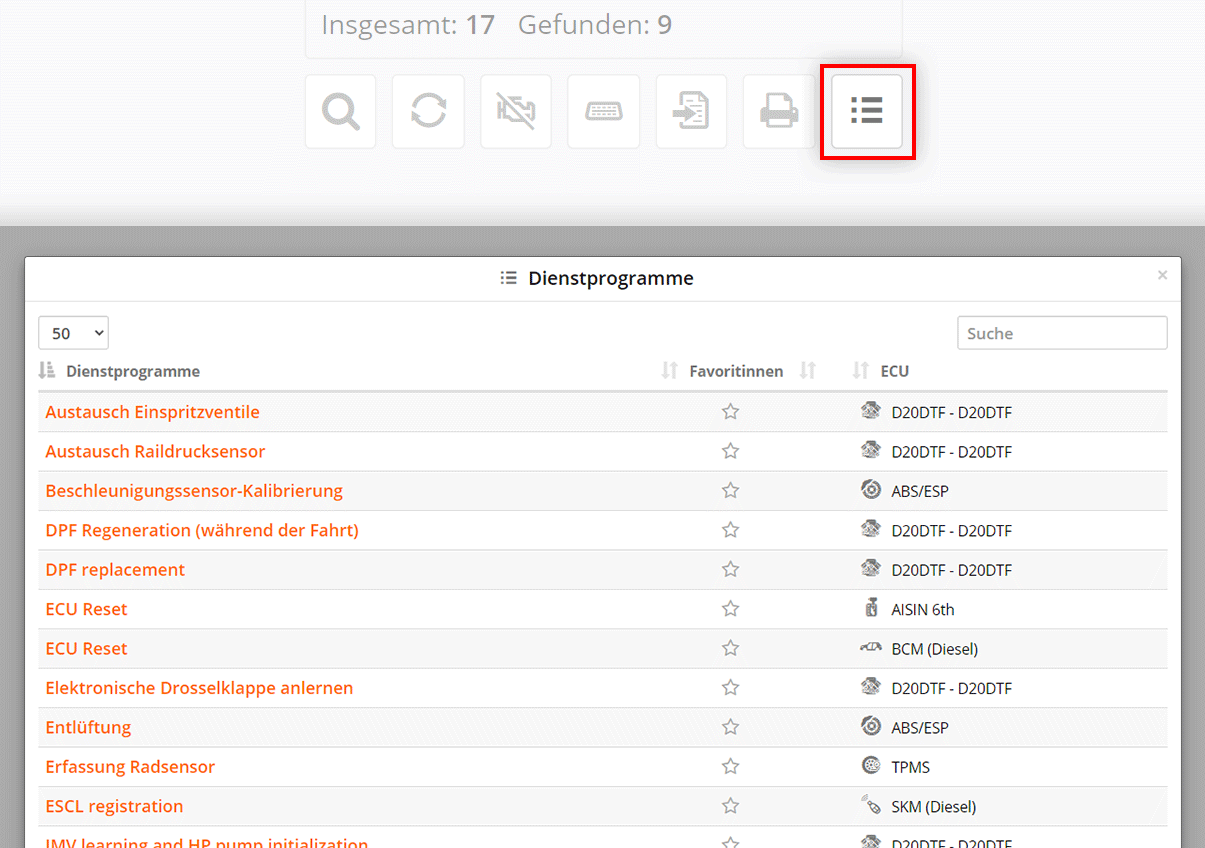Screen dimensions: 1205x848
Task: Favorite Austausch Einspritzventile with the star
Action: [730, 412]
